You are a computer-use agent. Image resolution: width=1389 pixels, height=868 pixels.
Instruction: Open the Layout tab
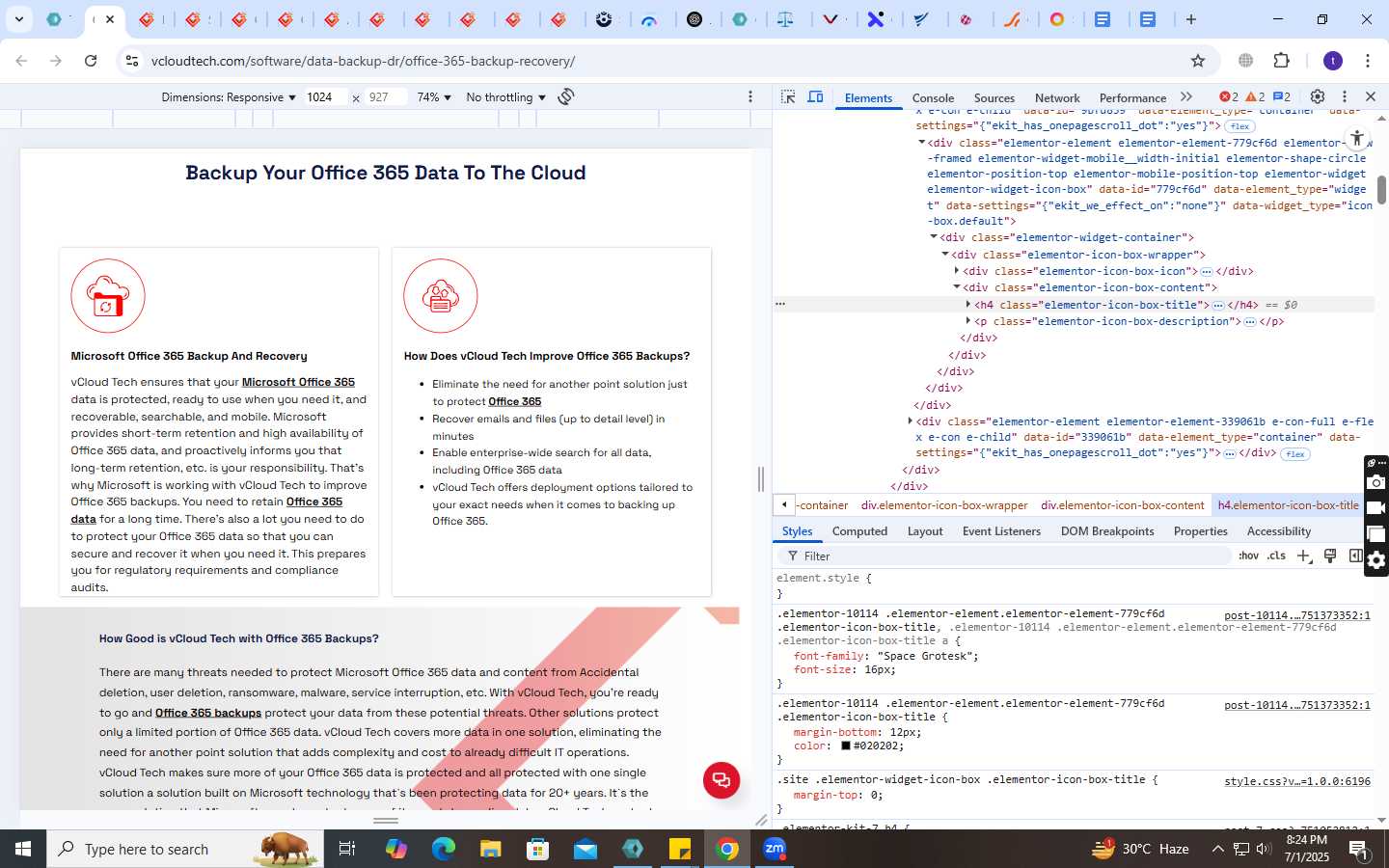(x=925, y=531)
